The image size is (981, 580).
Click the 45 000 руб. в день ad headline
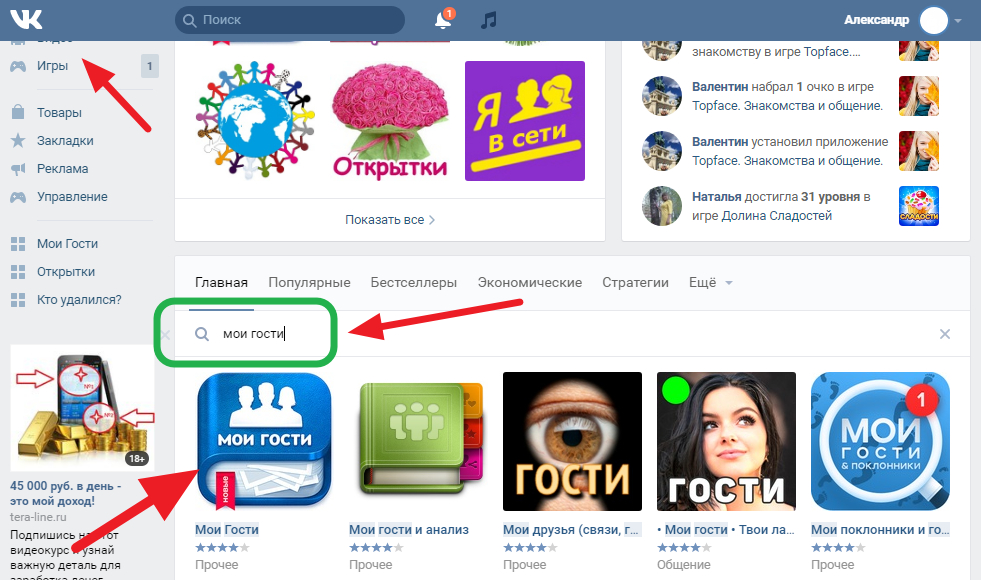click(x=66, y=493)
